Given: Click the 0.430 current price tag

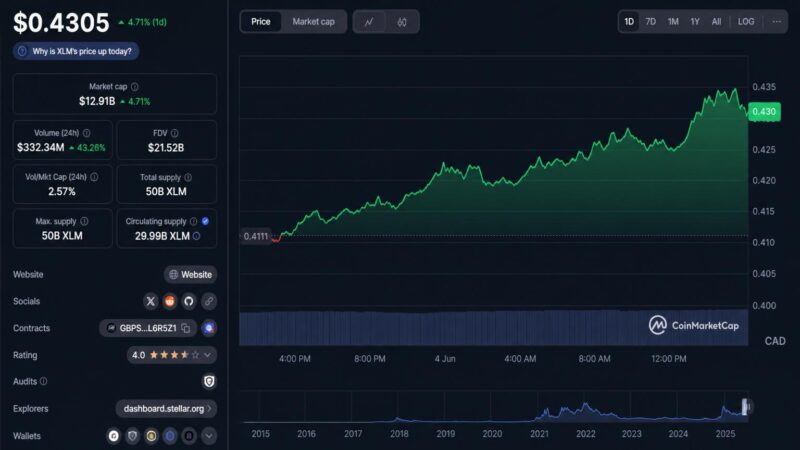Looking at the screenshot, I should point(764,112).
